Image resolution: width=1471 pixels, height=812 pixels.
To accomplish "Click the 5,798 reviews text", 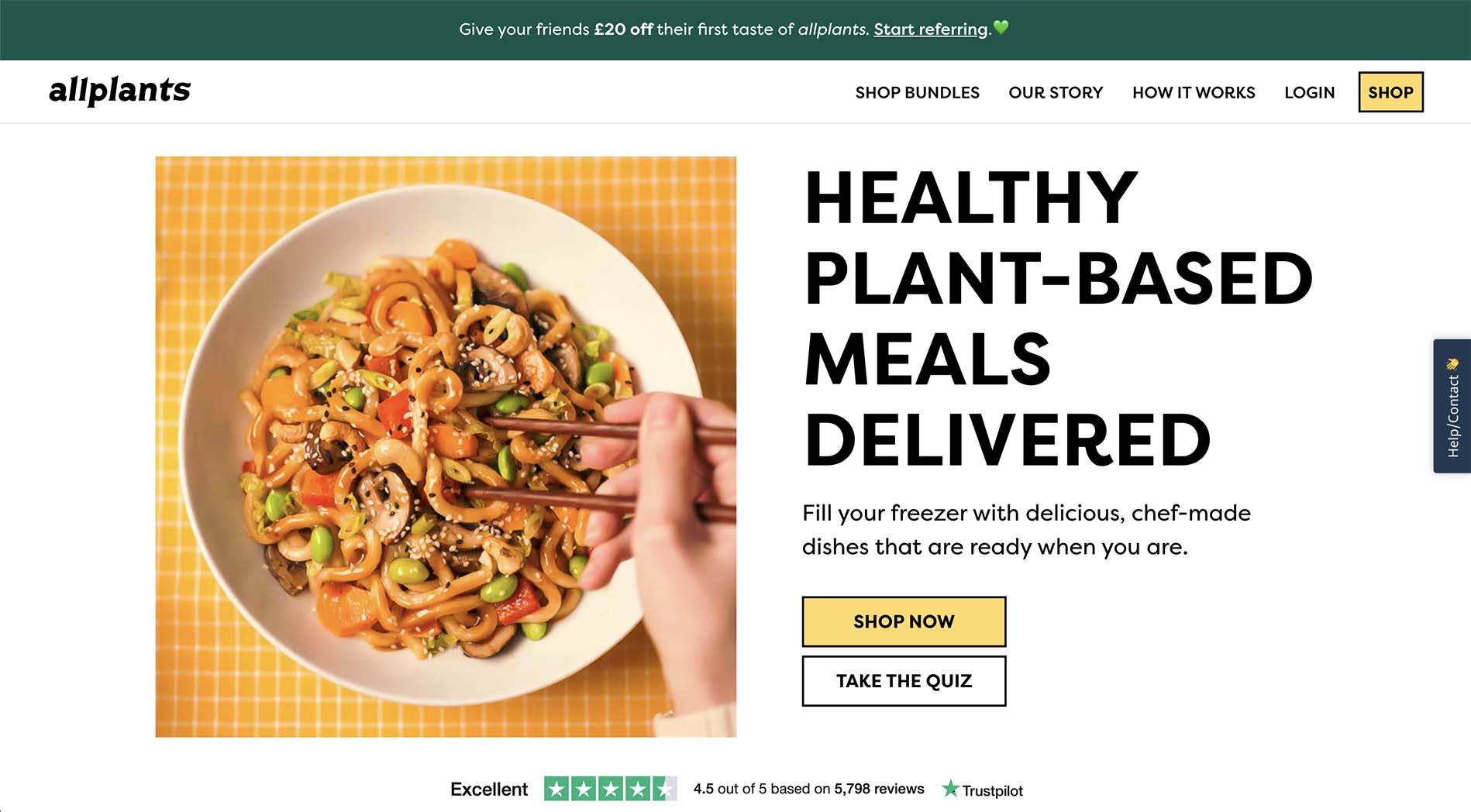I will point(879,789).
